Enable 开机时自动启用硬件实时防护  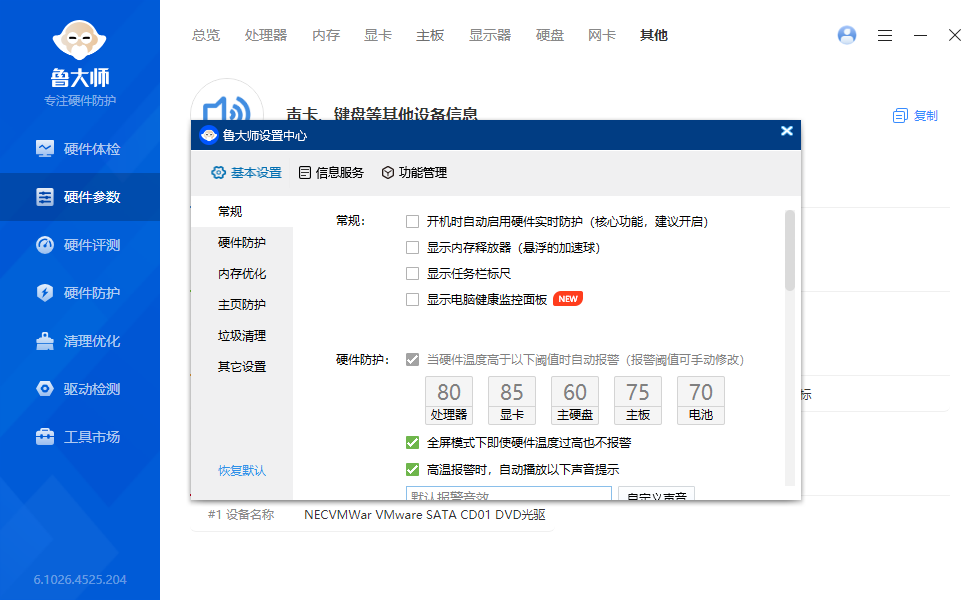413,221
